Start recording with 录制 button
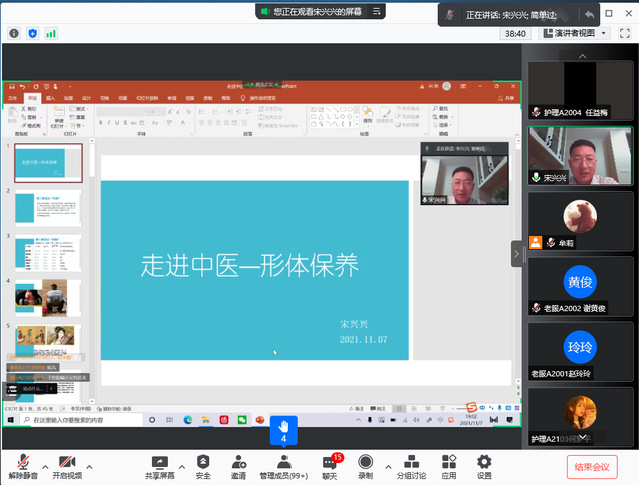This screenshot has height=485, width=639. click(x=365, y=465)
